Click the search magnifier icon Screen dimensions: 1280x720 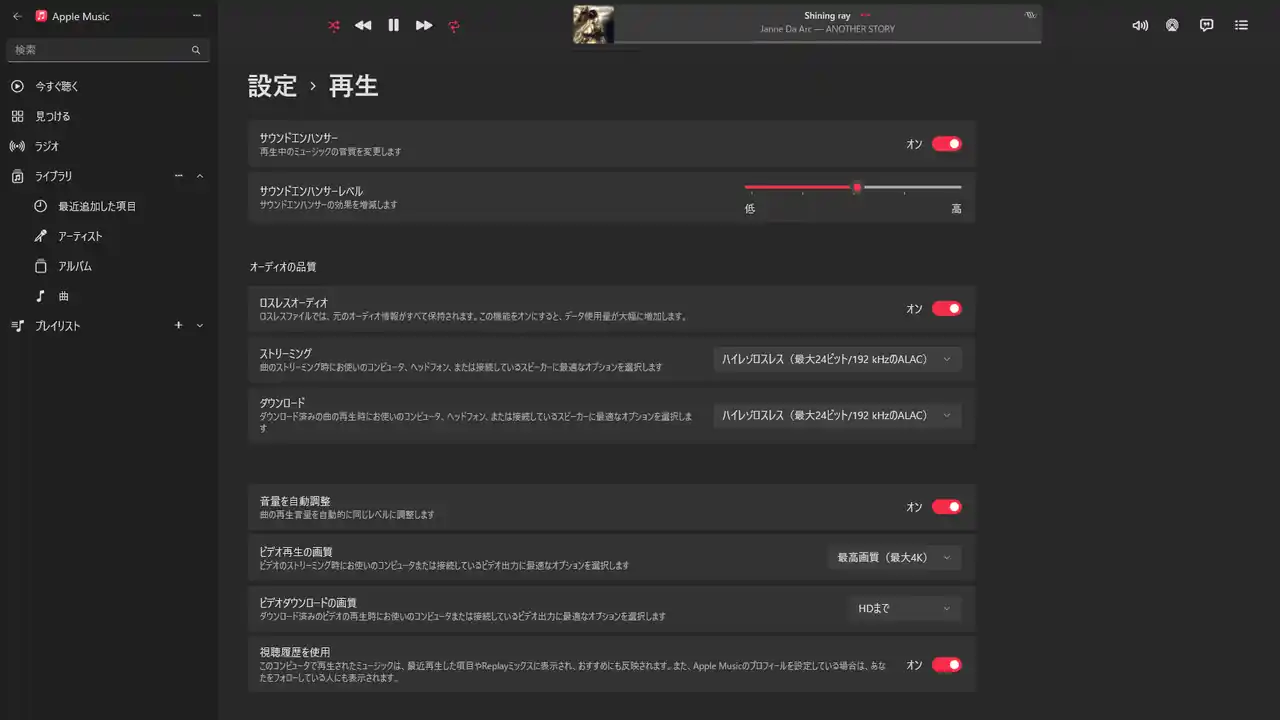tap(196, 49)
